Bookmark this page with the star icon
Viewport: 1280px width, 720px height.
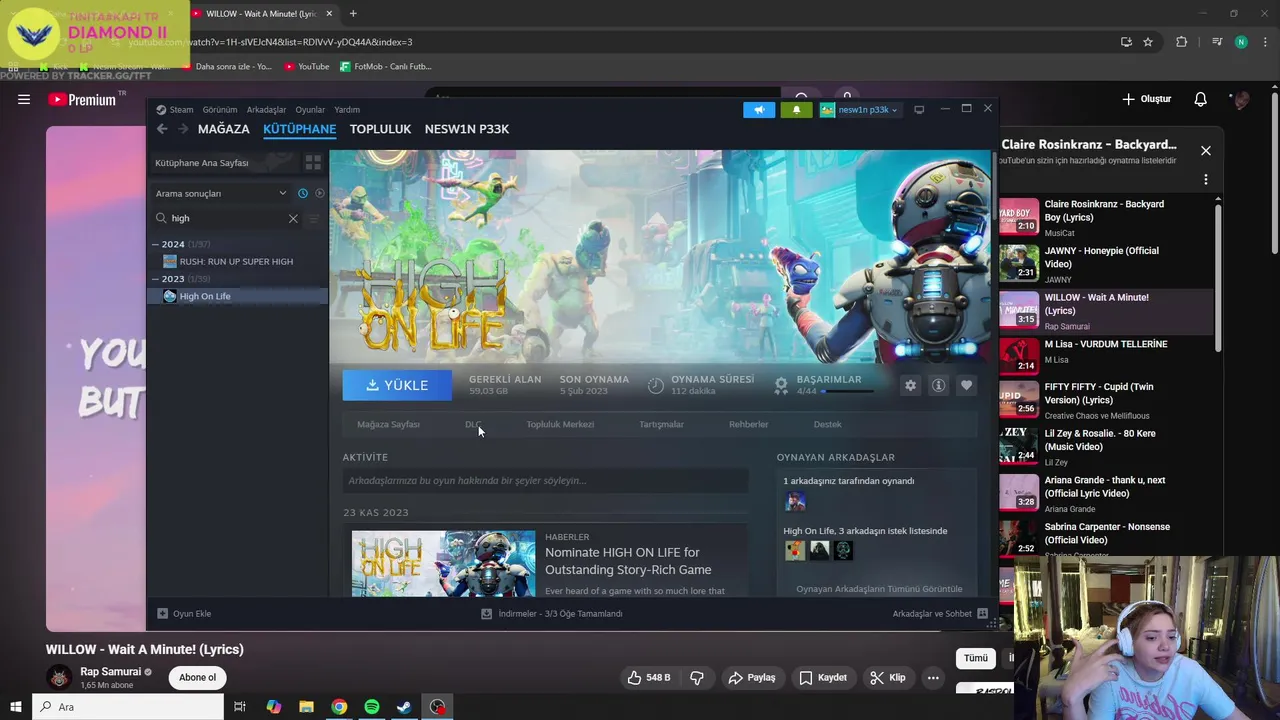pos(1148,42)
